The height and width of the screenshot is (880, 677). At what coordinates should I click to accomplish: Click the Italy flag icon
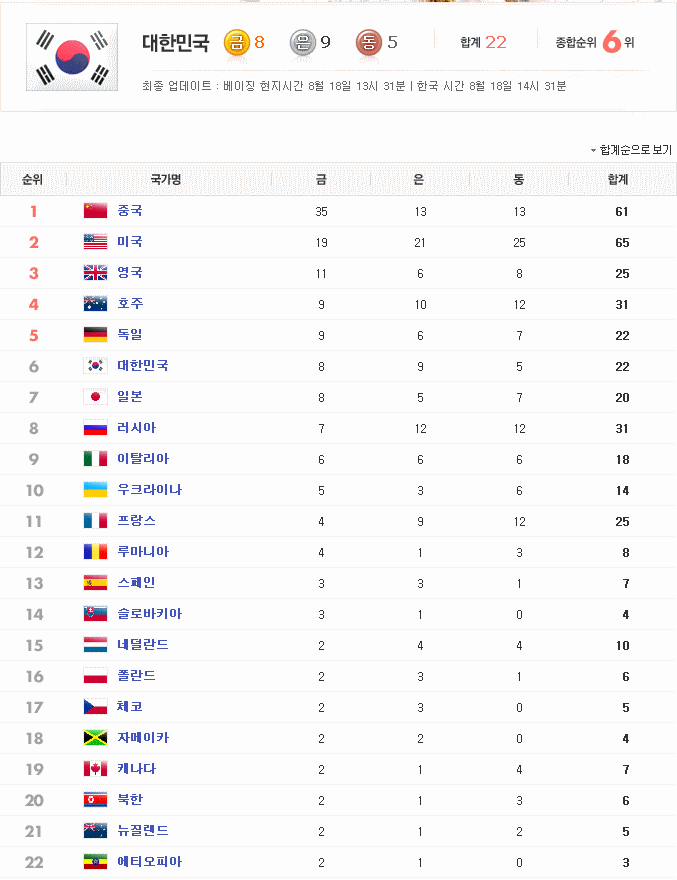95,459
